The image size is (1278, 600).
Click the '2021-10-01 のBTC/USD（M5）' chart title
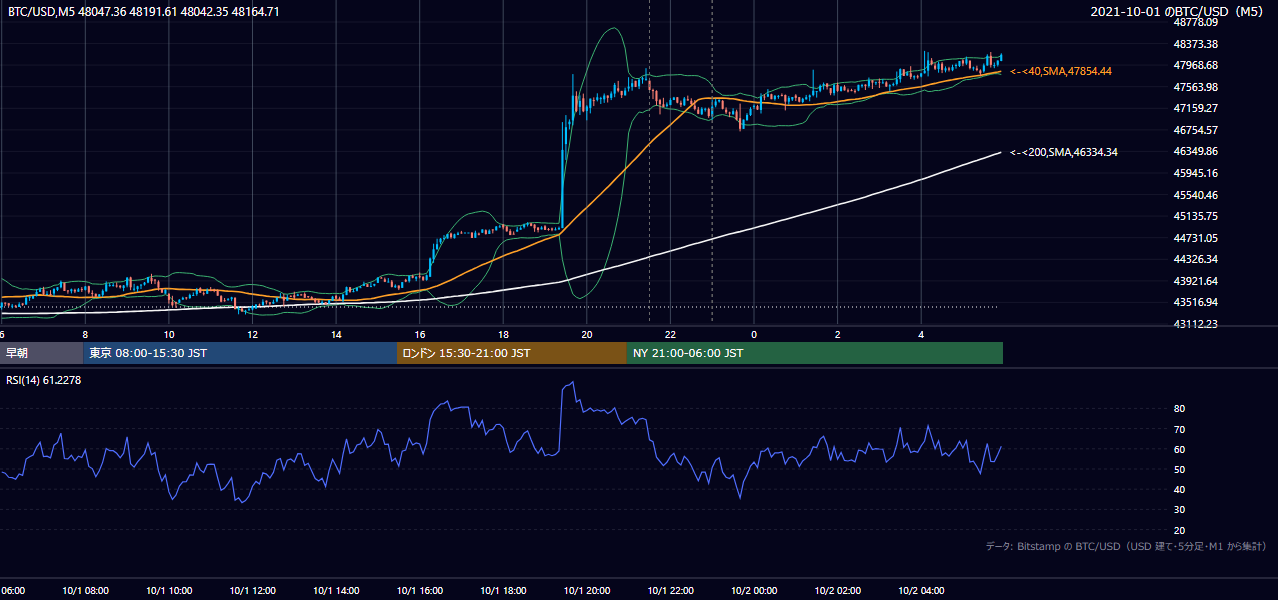(1181, 12)
